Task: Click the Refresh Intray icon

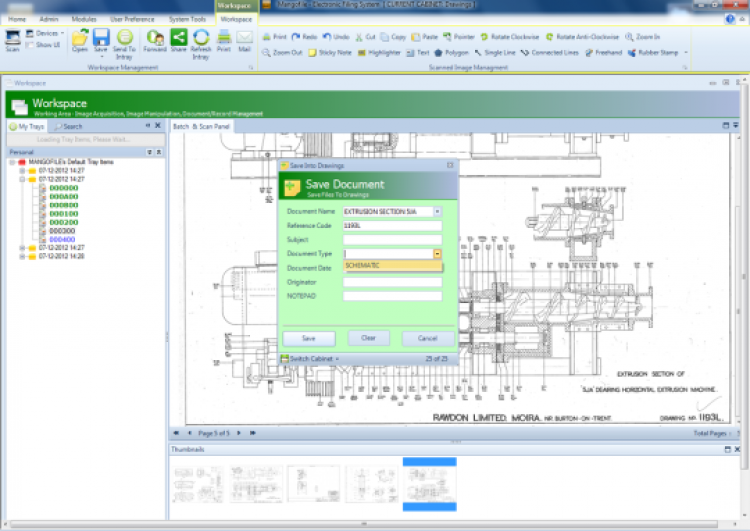Action: pyautogui.click(x=201, y=39)
